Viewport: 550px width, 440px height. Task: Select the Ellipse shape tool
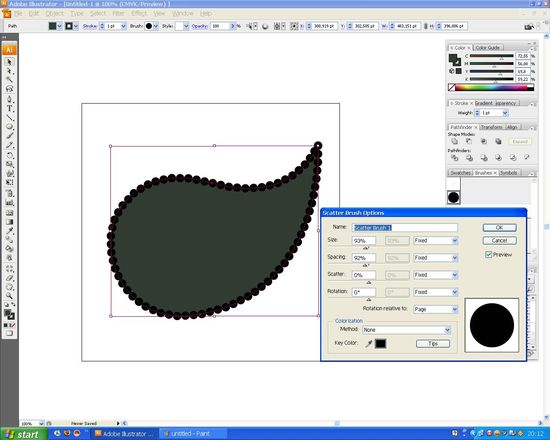point(9,127)
